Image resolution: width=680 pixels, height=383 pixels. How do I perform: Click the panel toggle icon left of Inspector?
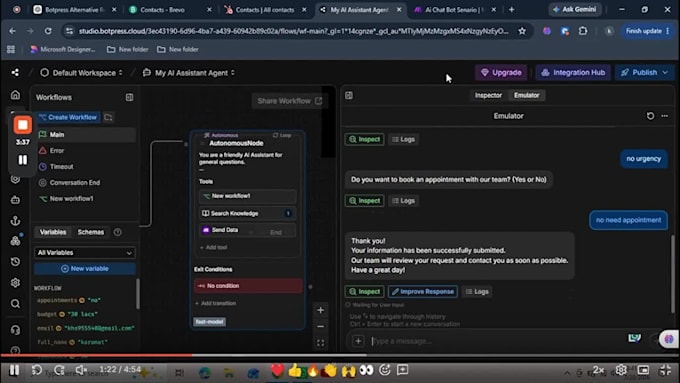tap(349, 95)
